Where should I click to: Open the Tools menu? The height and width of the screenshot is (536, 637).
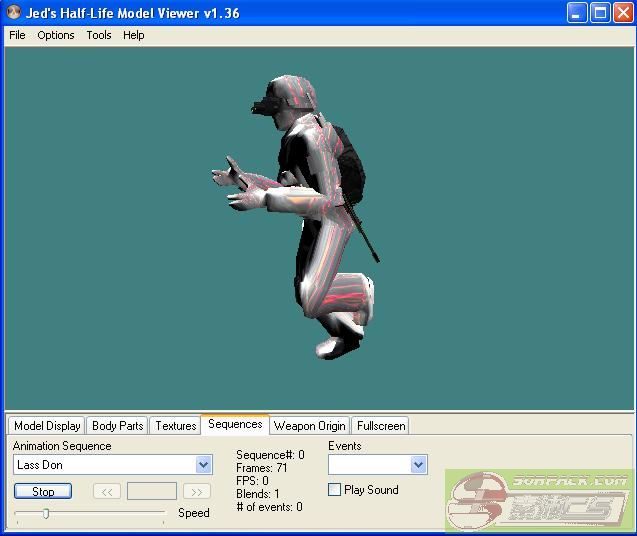tap(99, 35)
